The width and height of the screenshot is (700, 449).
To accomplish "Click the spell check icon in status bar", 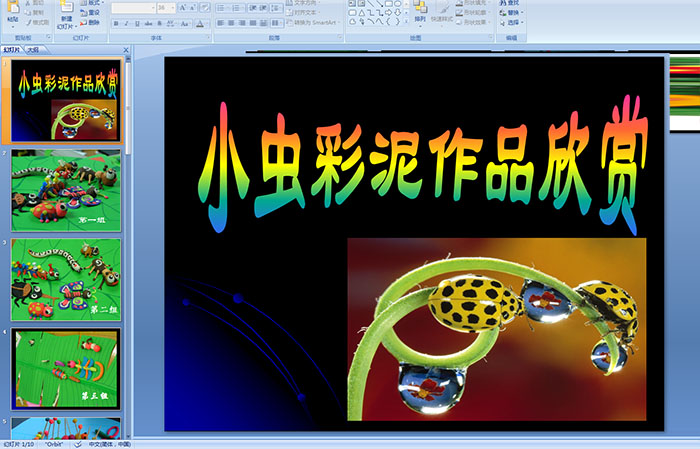I will (x=78, y=444).
